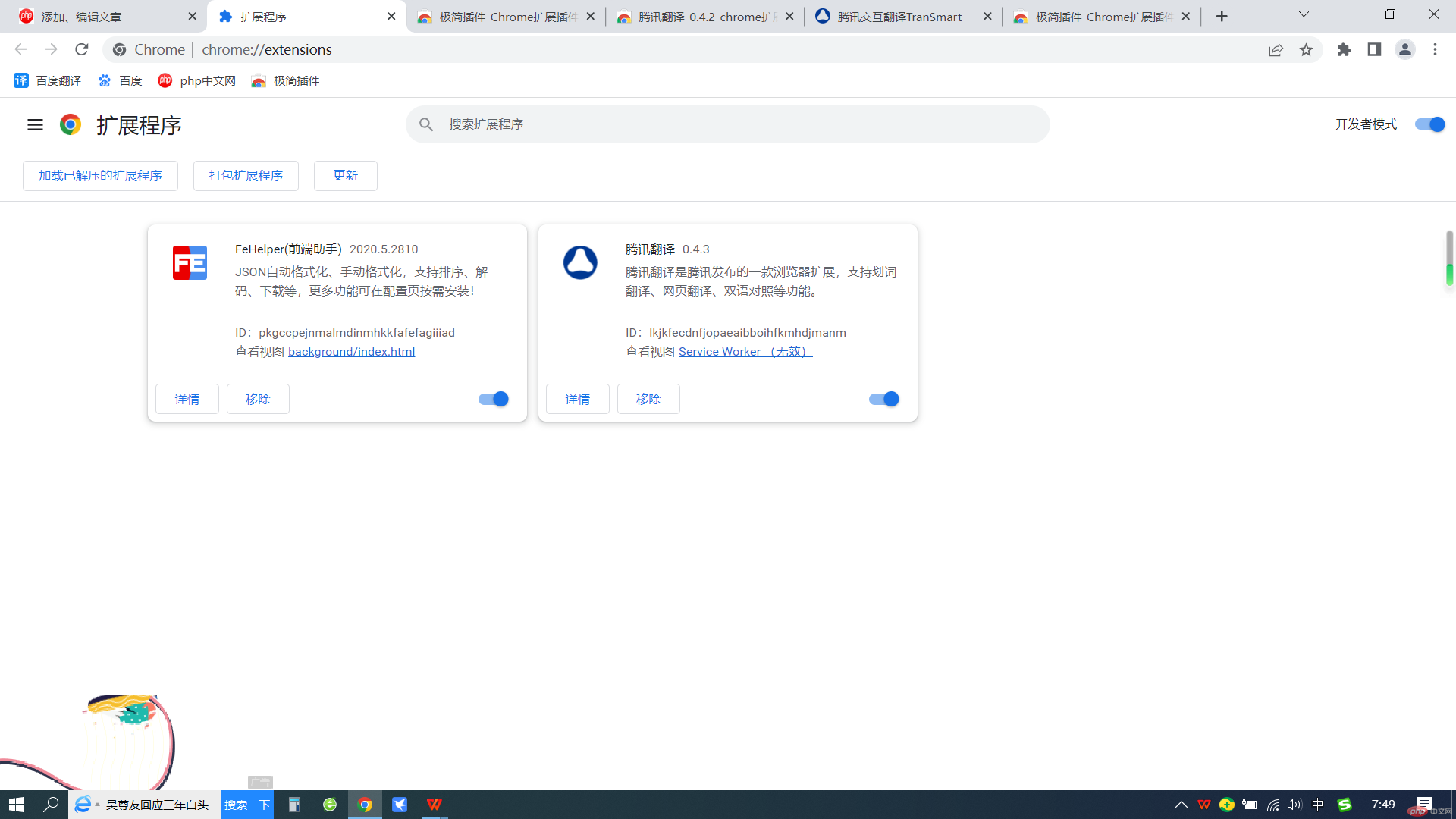Open notification center in taskbar

pyautogui.click(x=1424, y=805)
